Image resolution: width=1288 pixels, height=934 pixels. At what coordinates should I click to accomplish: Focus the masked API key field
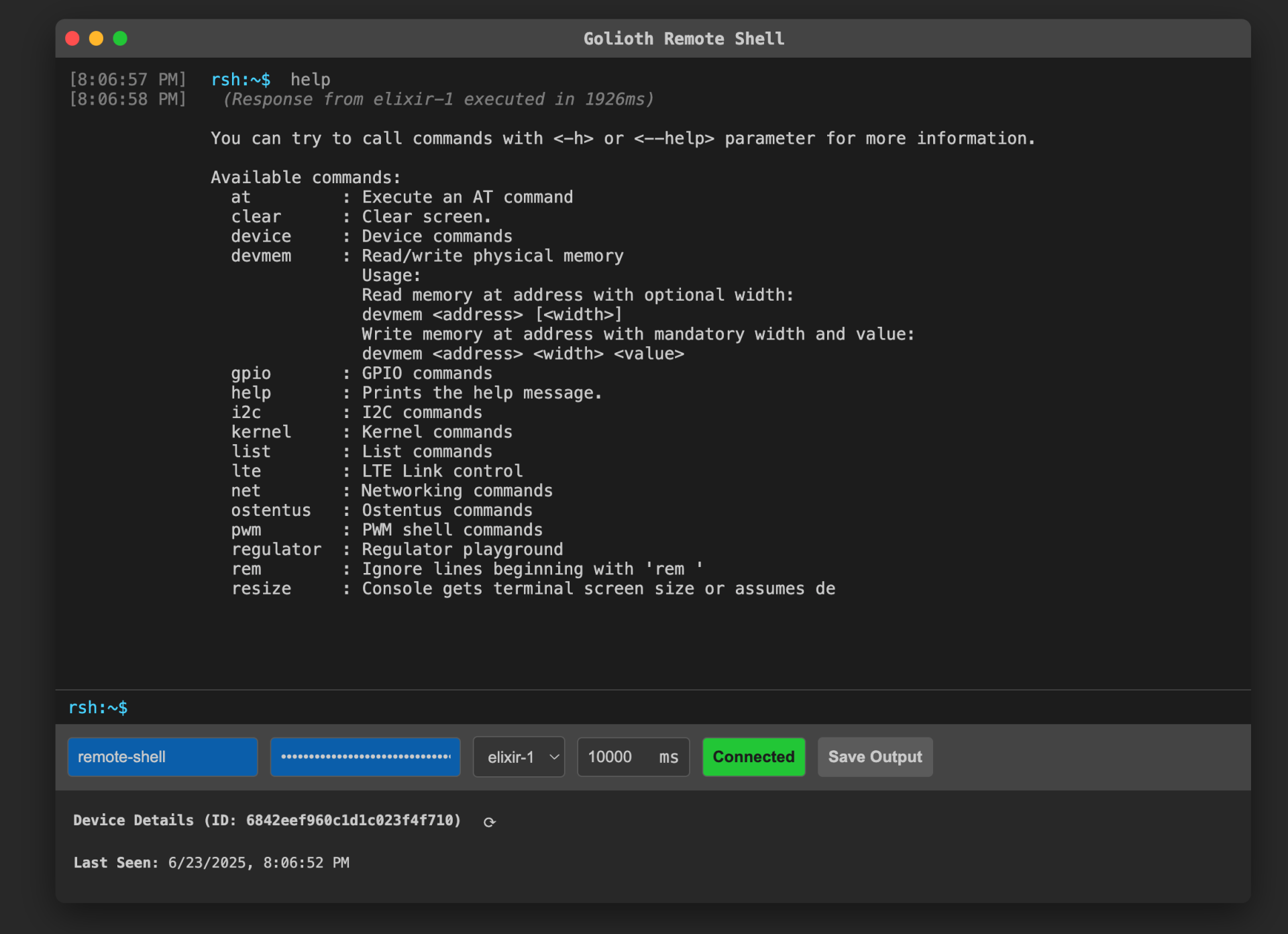point(364,757)
